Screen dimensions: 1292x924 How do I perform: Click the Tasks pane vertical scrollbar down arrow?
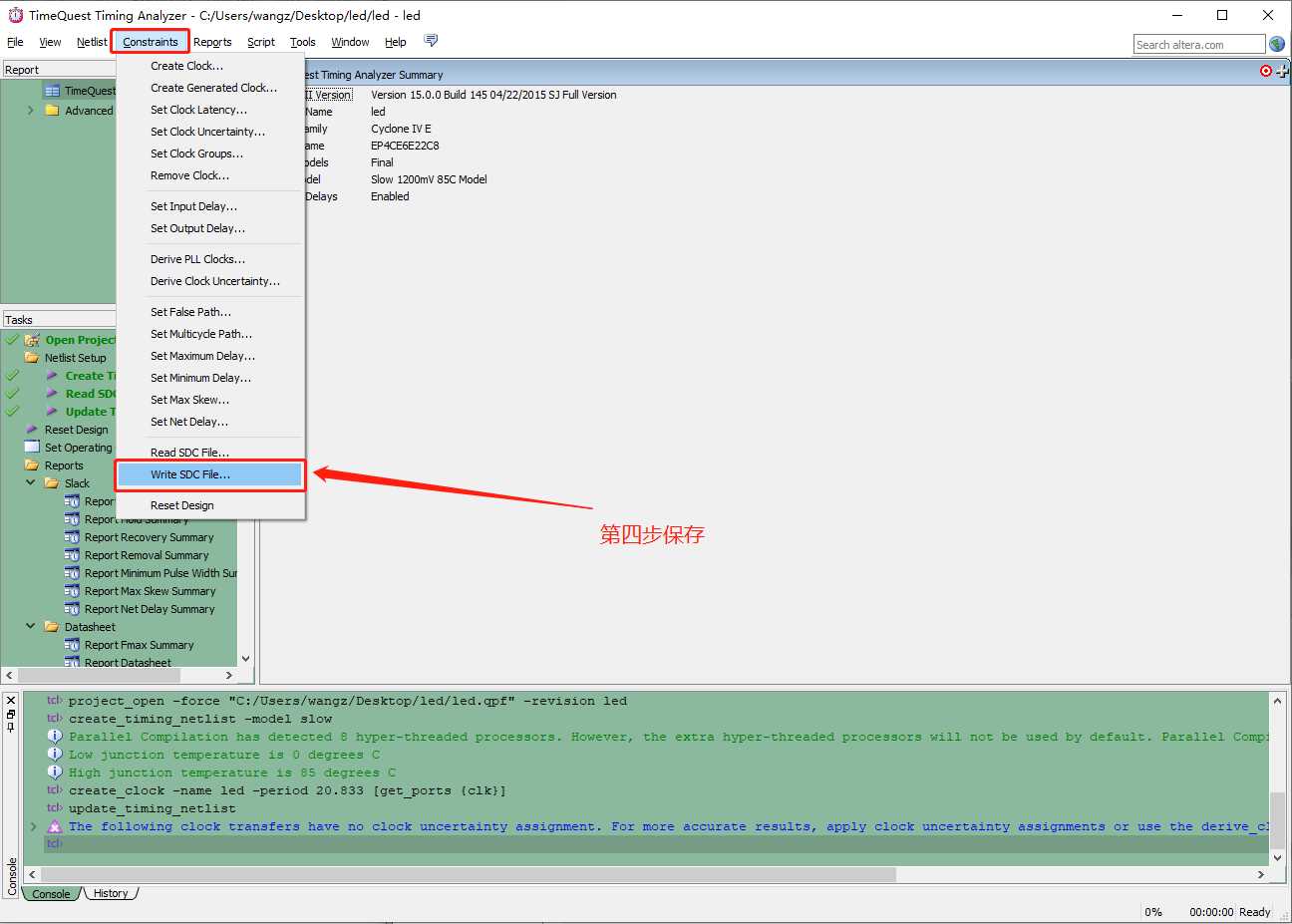tap(246, 658)
